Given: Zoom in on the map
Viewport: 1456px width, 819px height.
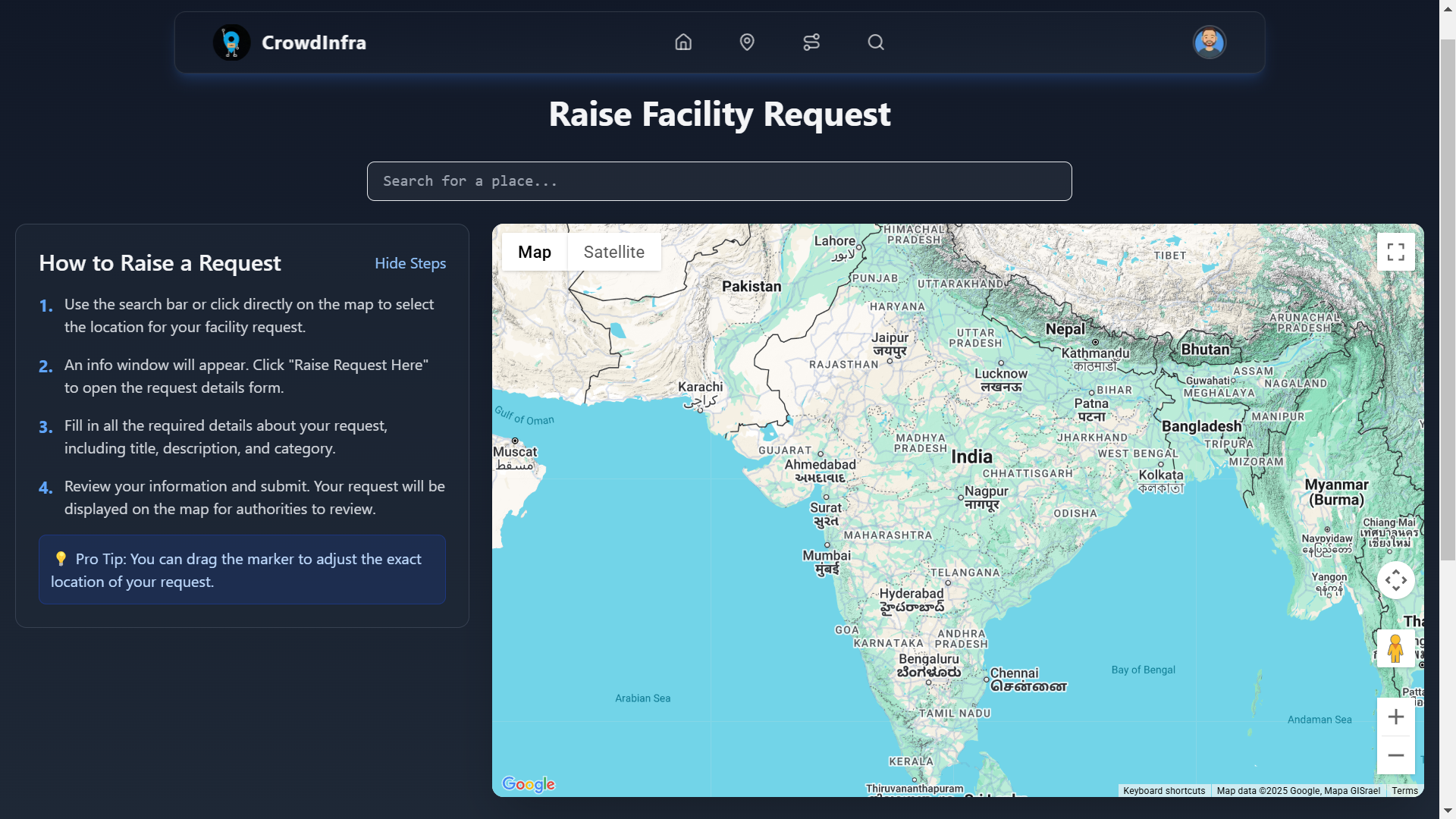Looking at the screenshot, I should (1395, 717).
